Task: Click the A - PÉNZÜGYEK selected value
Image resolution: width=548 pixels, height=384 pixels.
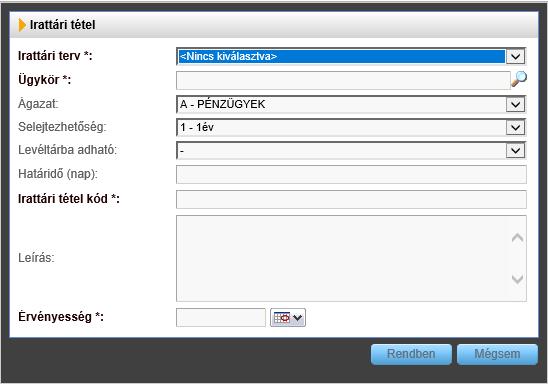Action: click(222, 104)
